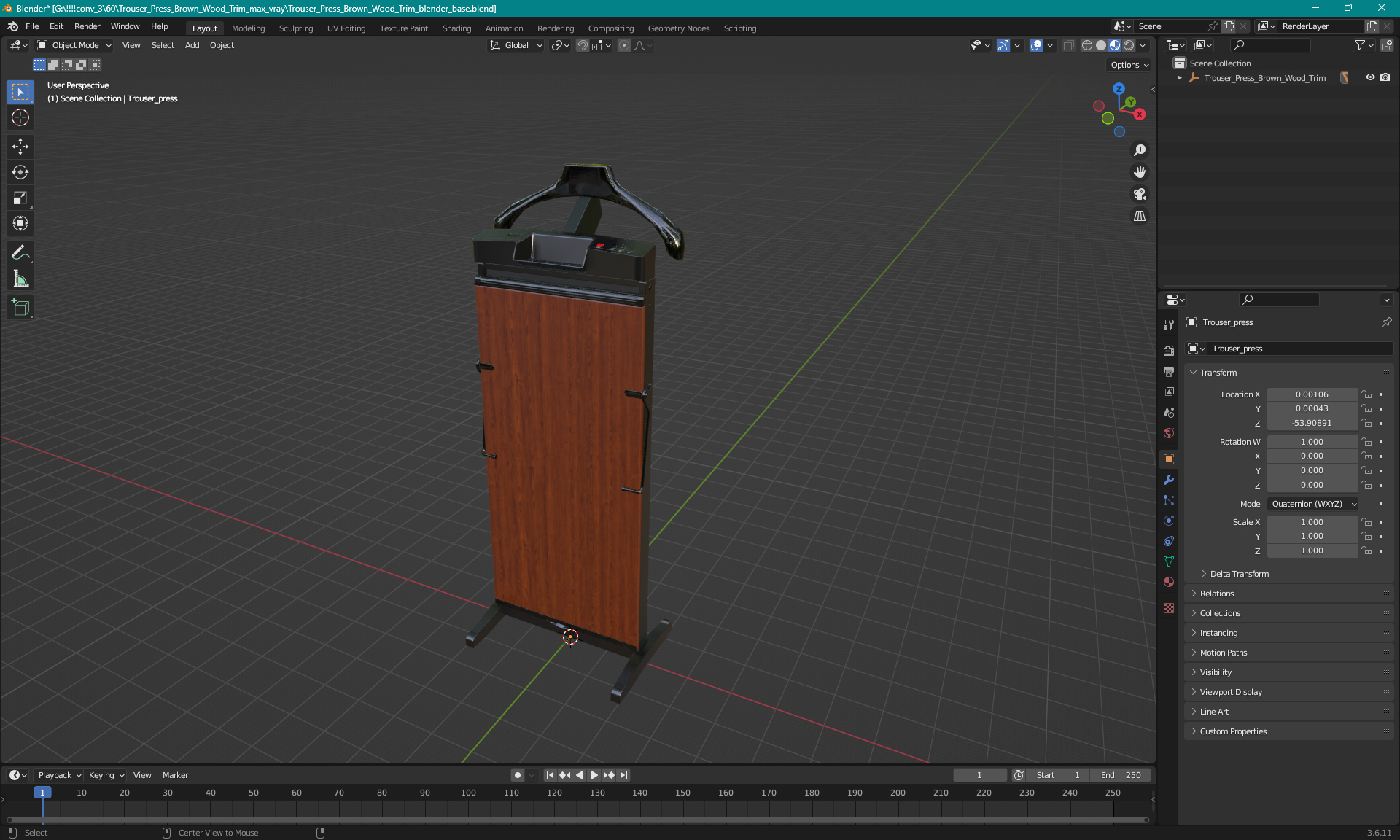Open the Tool properties tab

(1169, 325)
